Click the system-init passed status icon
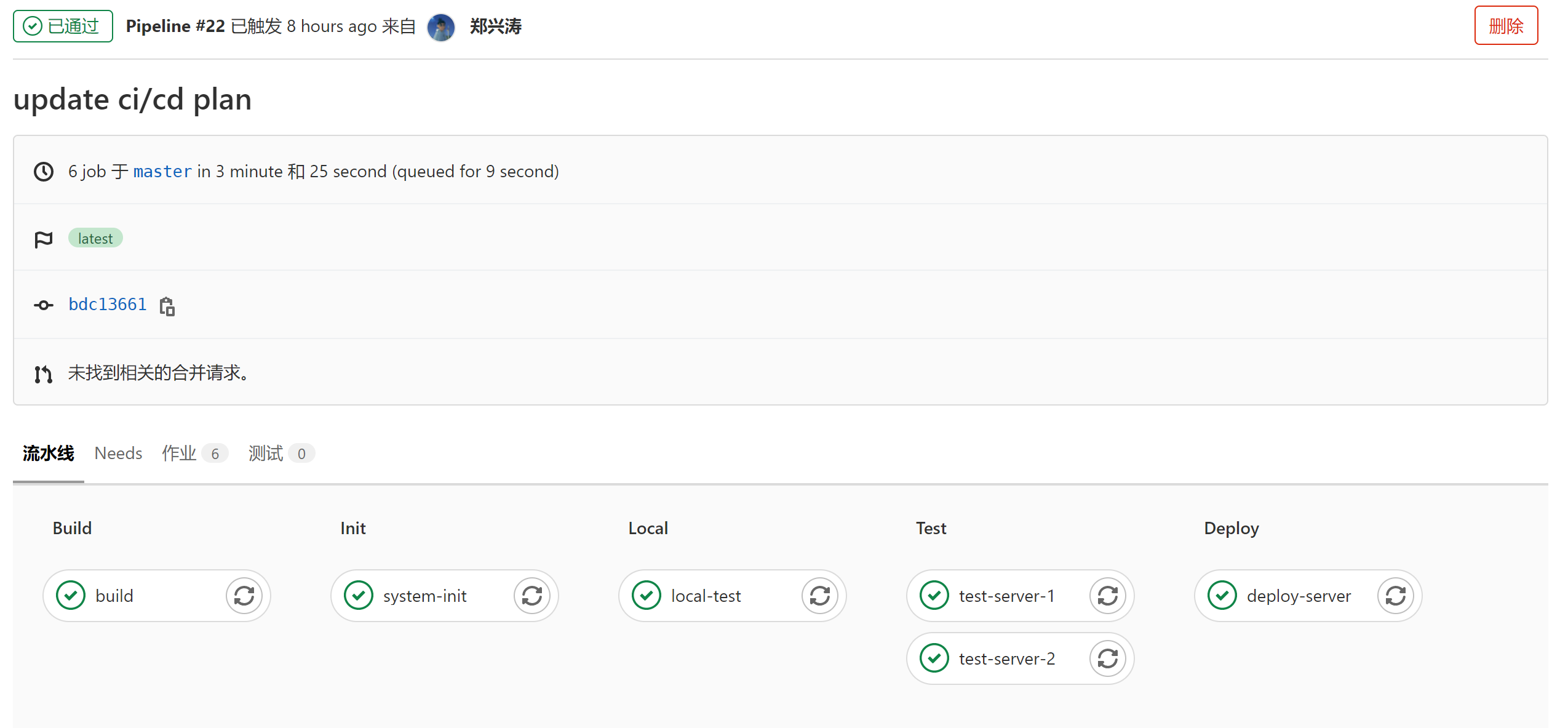The width and height of the screenshot is (1568, 728). click(x=359, y=596)
